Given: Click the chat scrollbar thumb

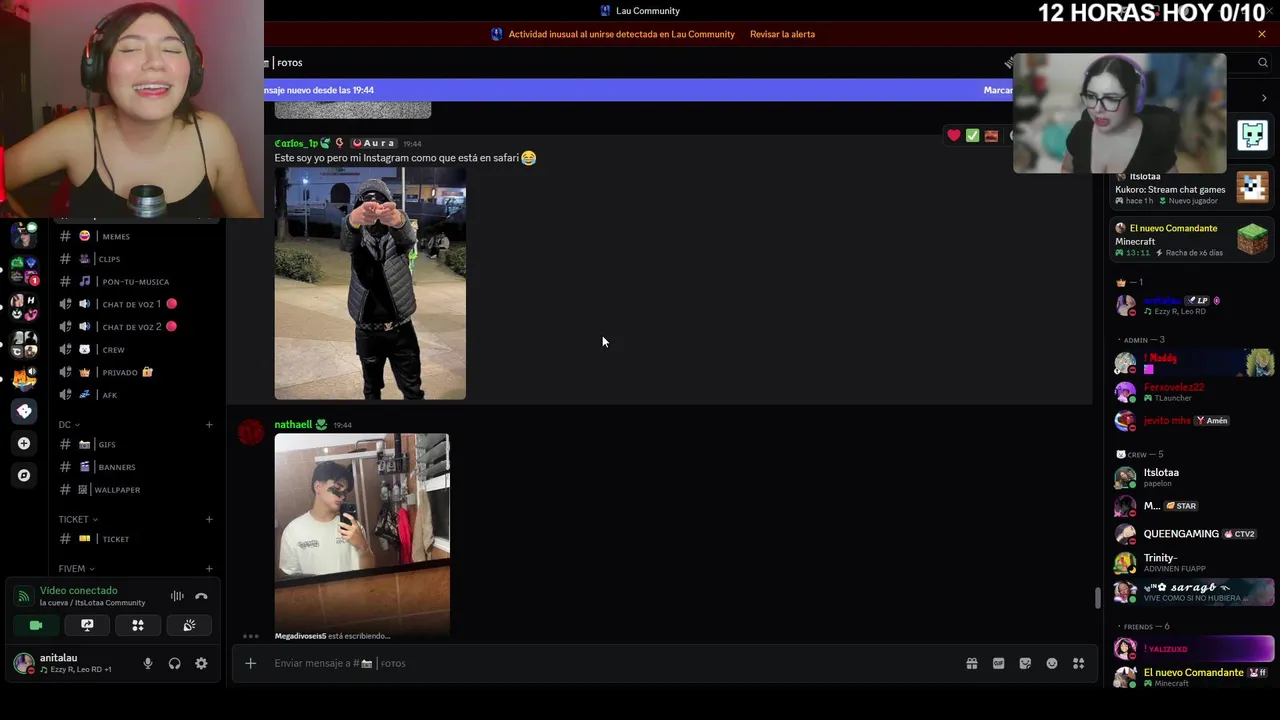Looking at the screenshot, I should [1097, 598].
